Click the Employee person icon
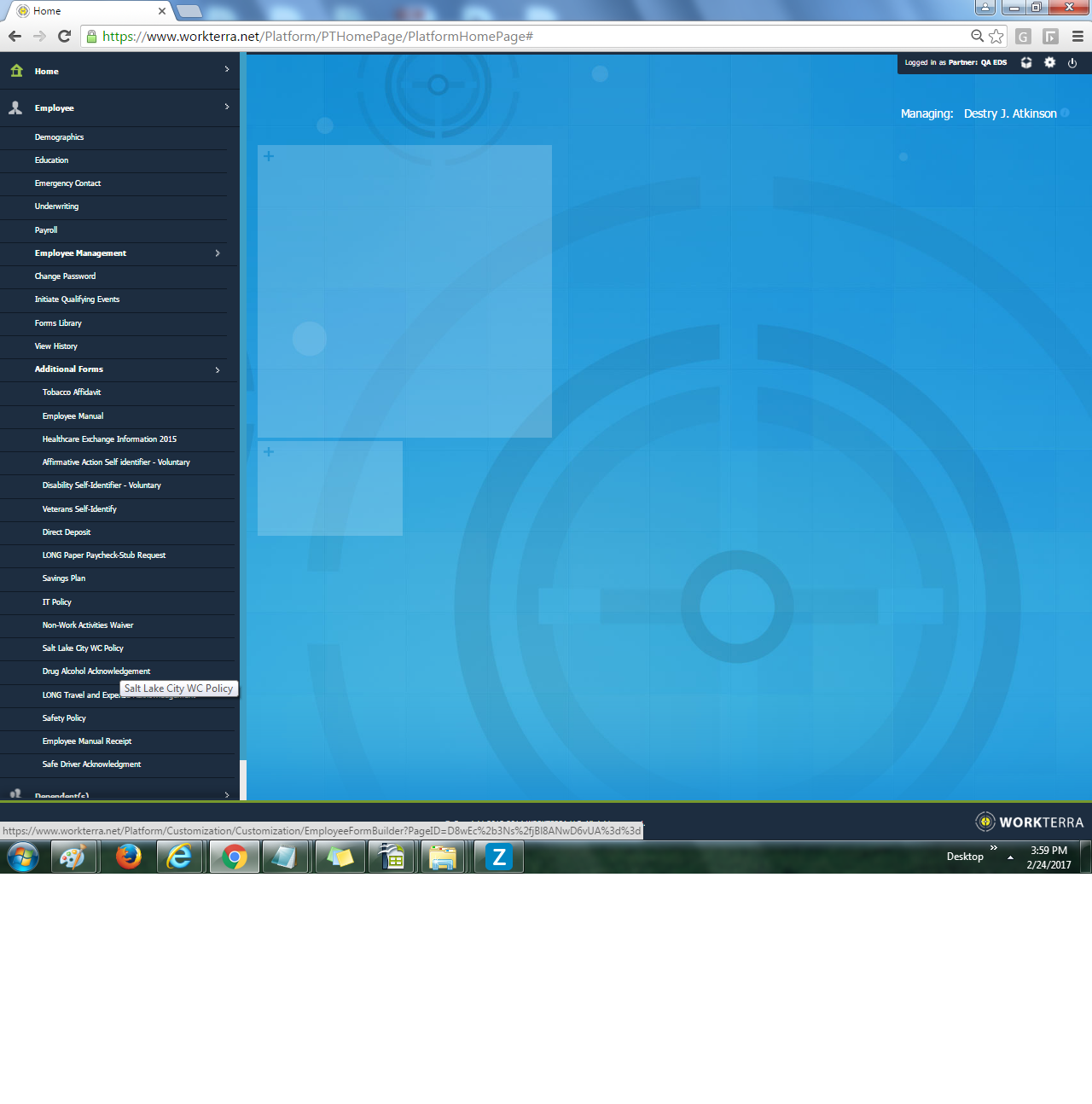Screen dimensions: 1092x1104 click(15, 107)
